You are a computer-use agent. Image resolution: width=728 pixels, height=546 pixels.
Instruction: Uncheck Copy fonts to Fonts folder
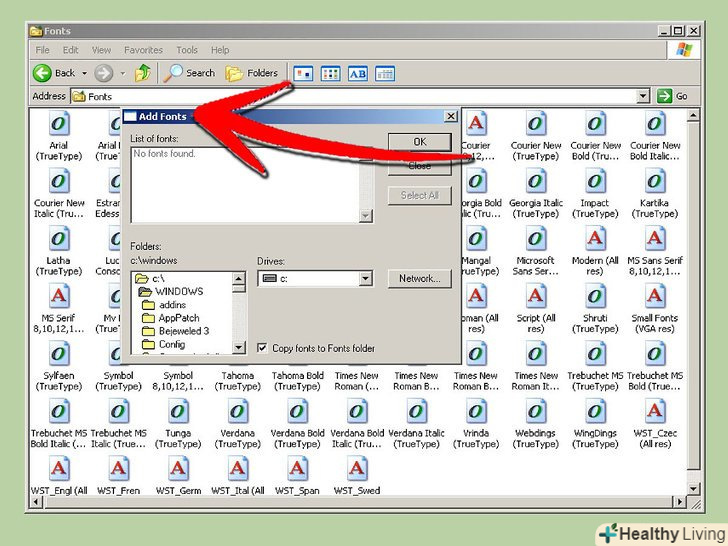click(263, 348)
